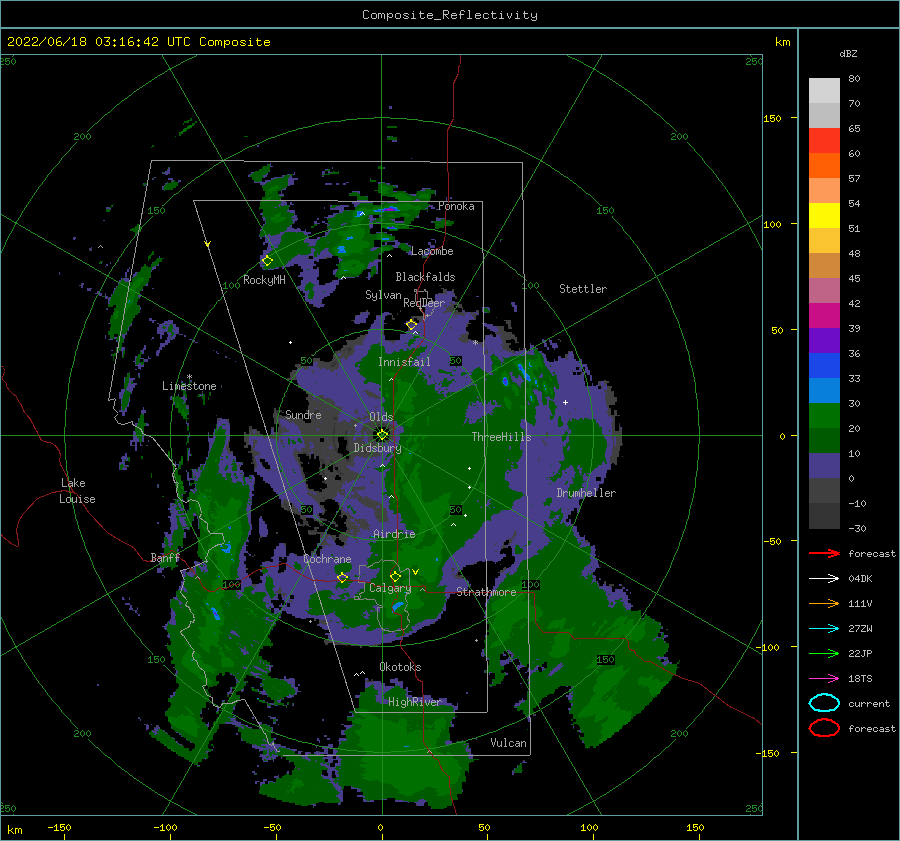Click the RockyMH label on map

pyautogui.click(x=264, y=280)
